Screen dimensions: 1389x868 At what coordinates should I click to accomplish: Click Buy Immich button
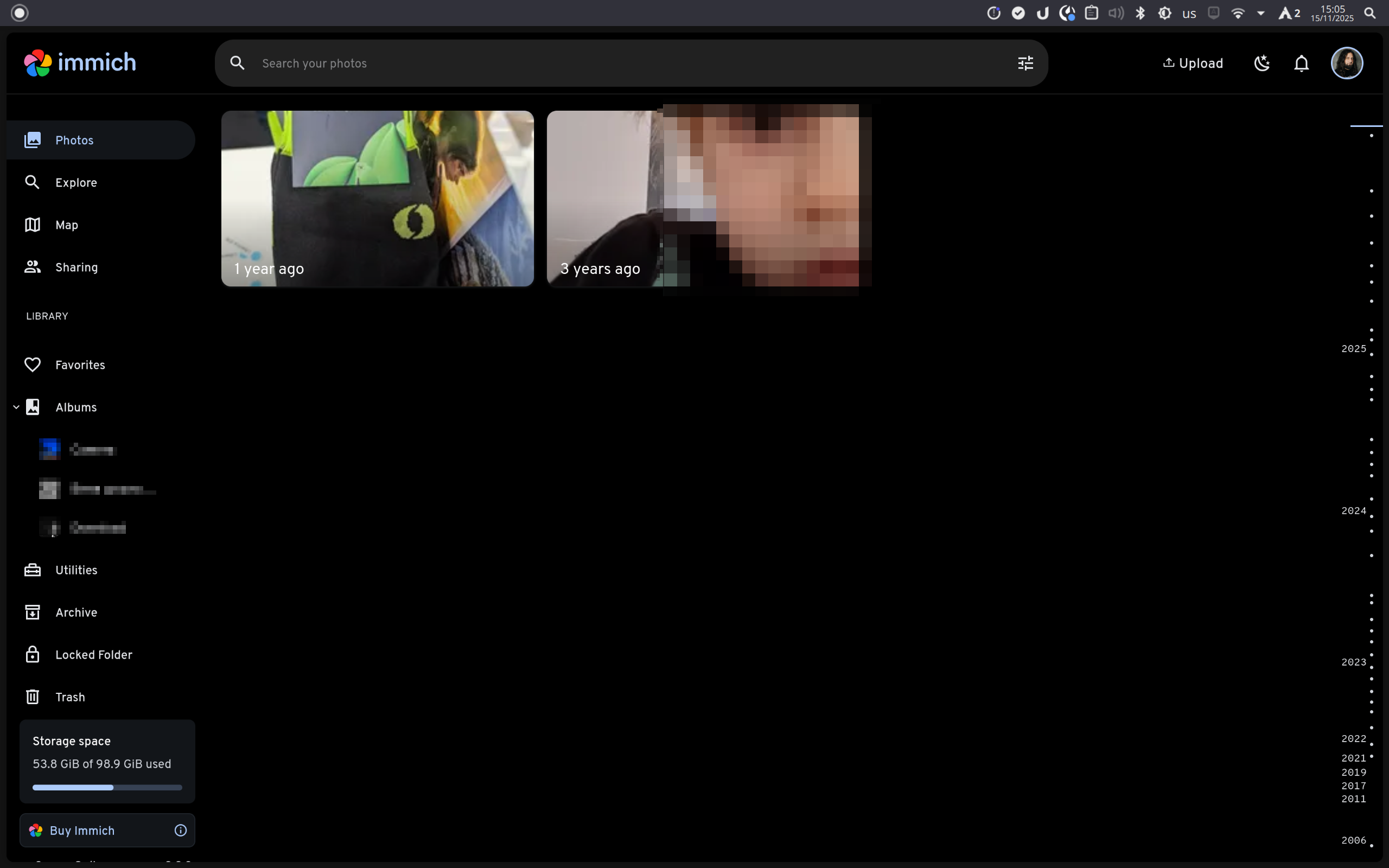click(82, 831)
